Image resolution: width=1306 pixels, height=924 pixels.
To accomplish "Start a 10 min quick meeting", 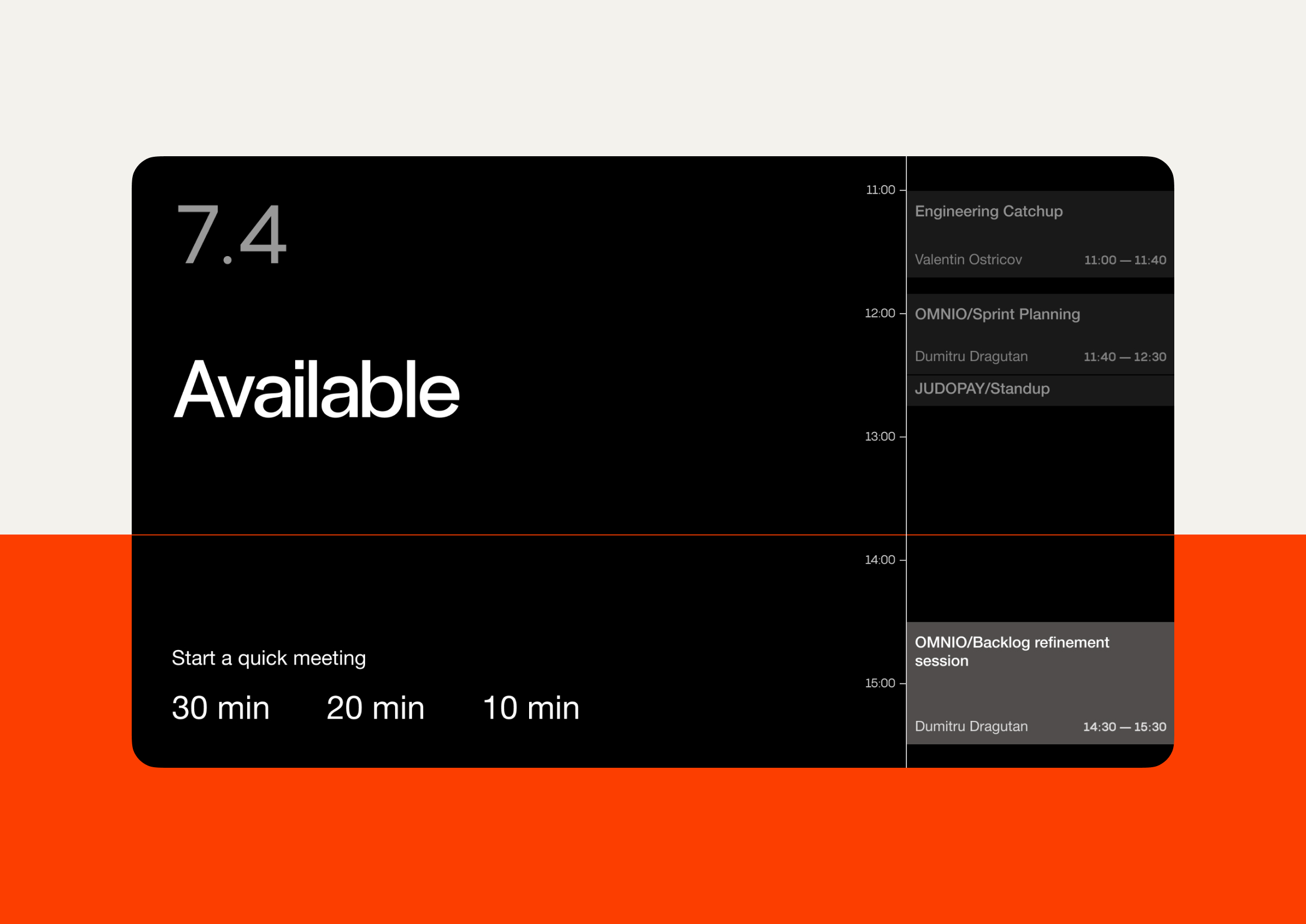I will (x=530, y=708).
